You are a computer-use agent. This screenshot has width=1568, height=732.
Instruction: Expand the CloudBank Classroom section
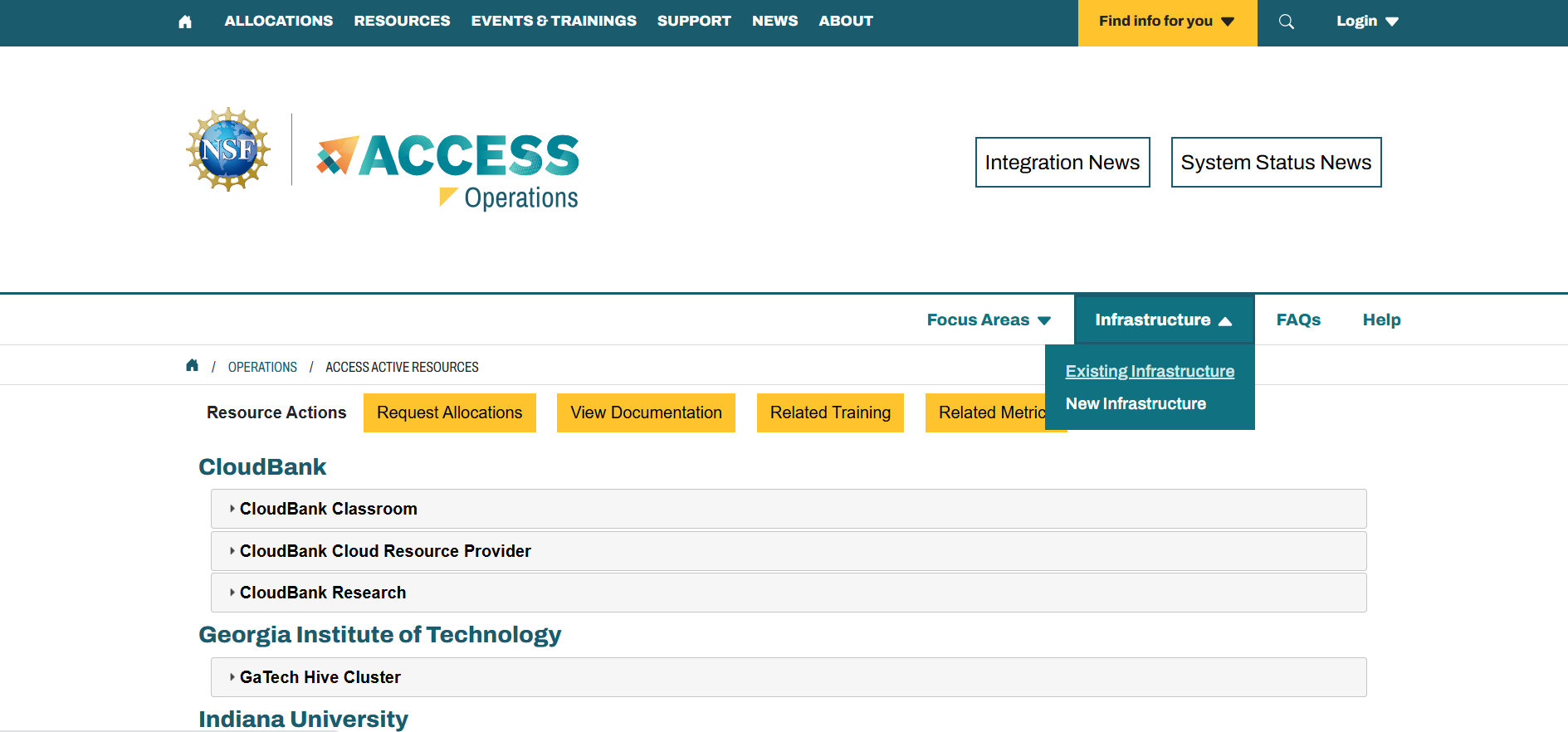tap(789, 509)
